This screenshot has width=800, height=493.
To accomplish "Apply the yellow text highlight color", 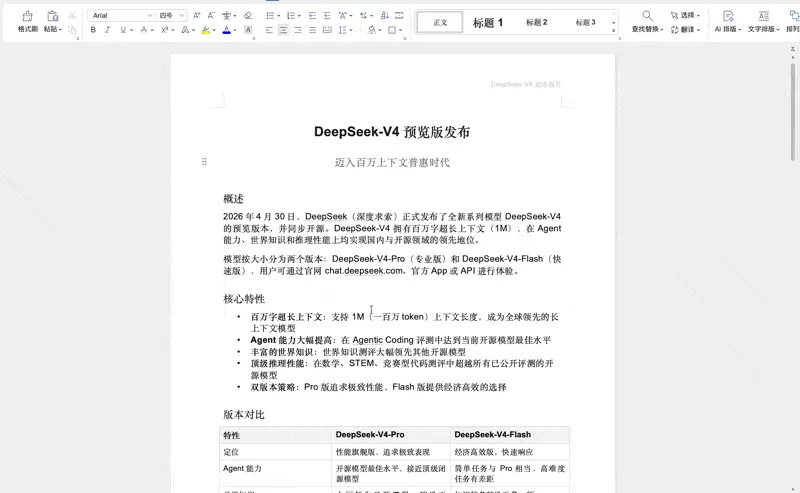I will (206, 30).
